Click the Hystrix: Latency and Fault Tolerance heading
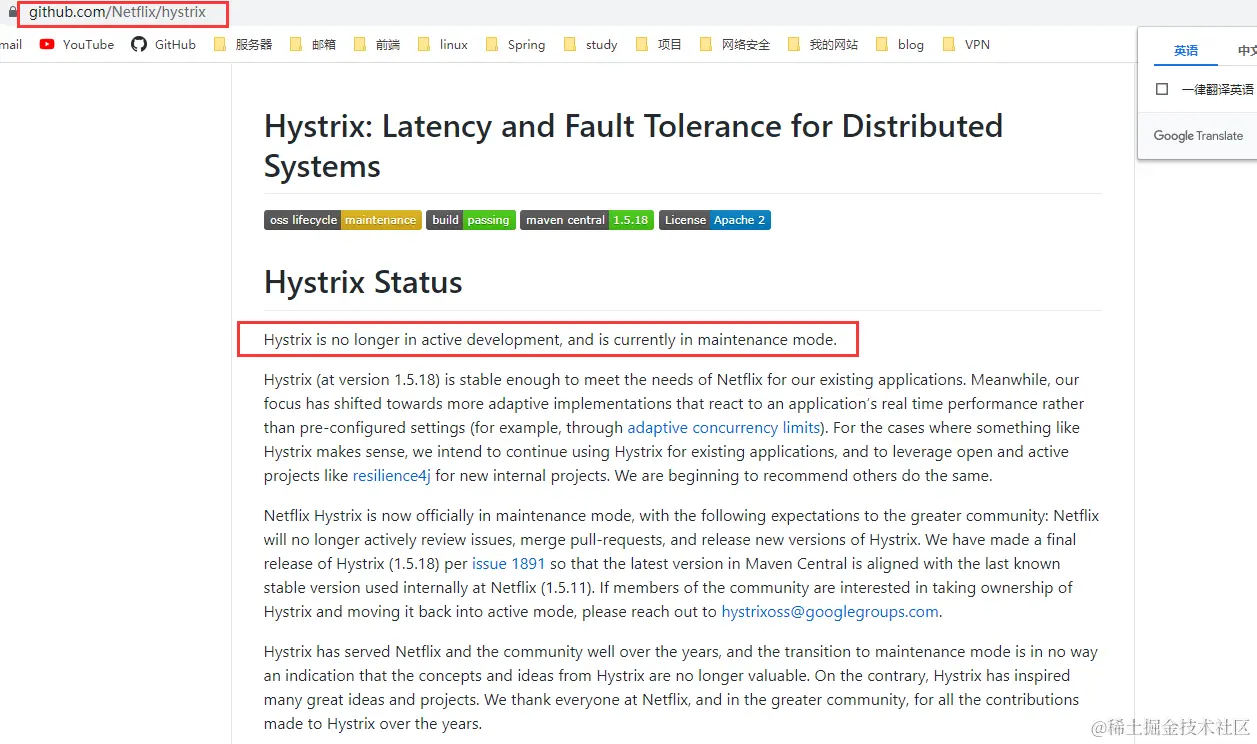The height and width of the screenshot is (744, 1257). [x=633, y=146]
